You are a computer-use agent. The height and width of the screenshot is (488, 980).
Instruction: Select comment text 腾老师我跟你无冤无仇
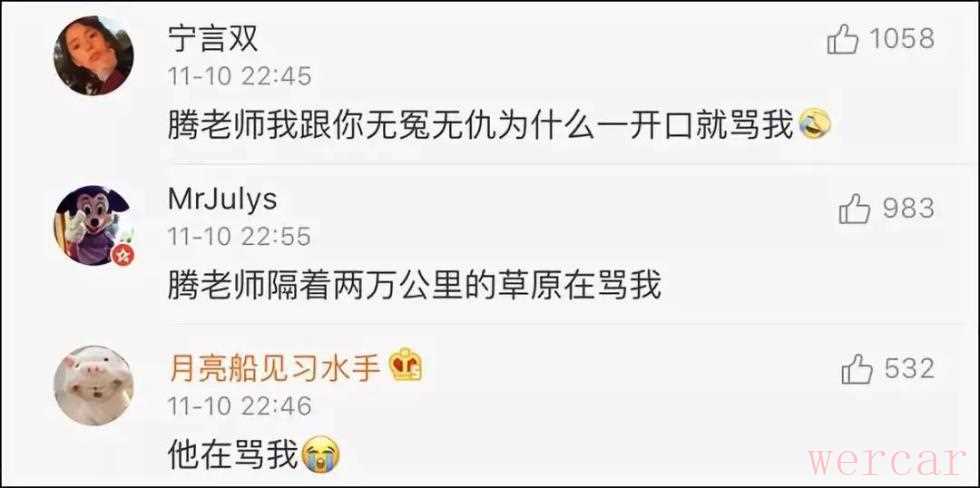pos(332,126)
